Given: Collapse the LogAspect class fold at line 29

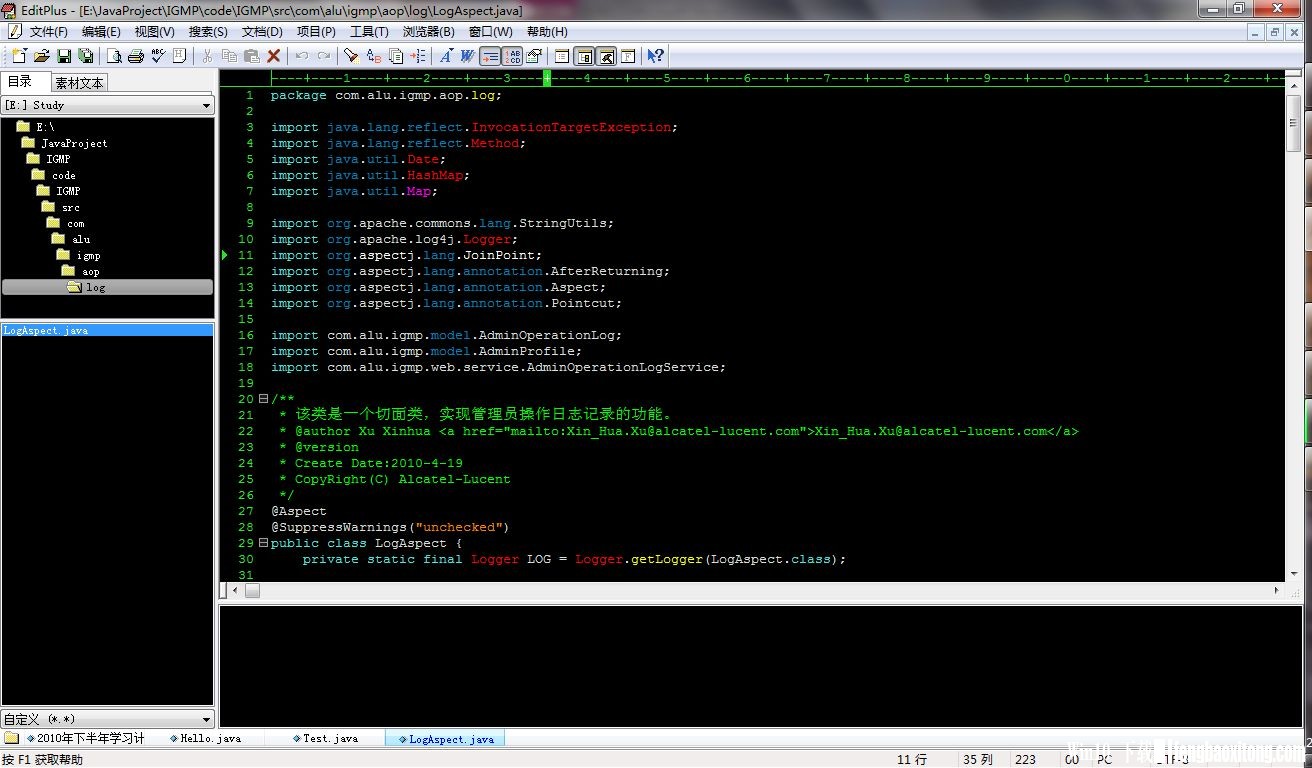Looking at the screenshot, I should [263, 543].
